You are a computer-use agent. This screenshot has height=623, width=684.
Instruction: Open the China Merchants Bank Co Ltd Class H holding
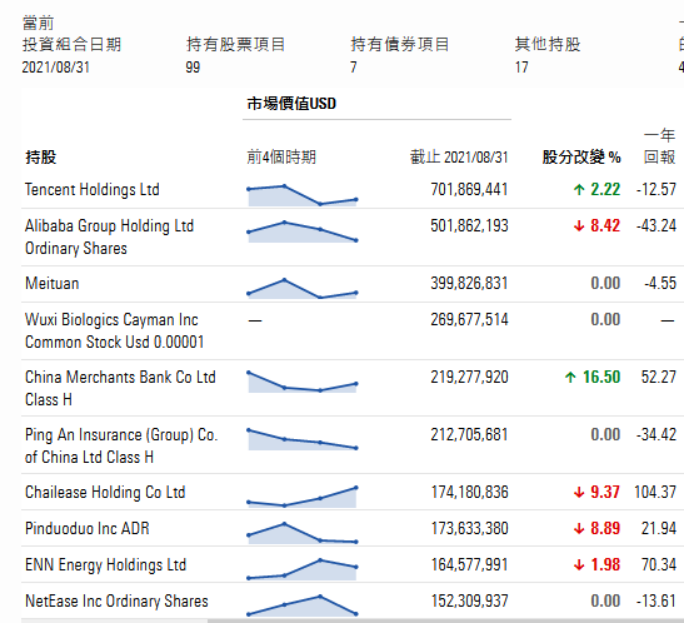click(120, 388)
